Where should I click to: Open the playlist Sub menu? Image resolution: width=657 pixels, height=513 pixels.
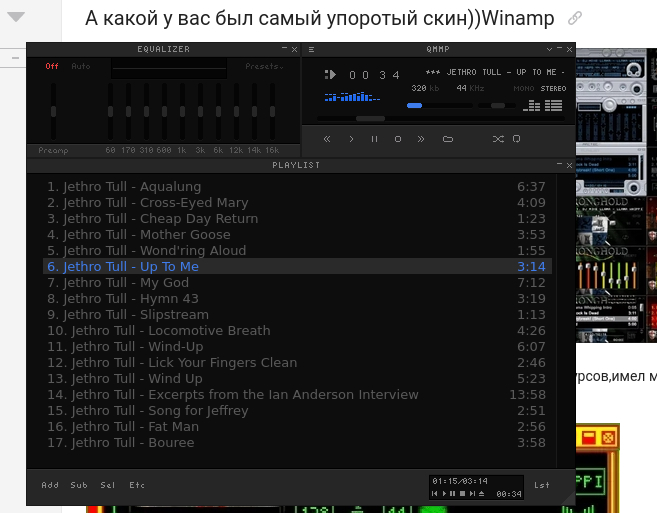tap(79, 485)
